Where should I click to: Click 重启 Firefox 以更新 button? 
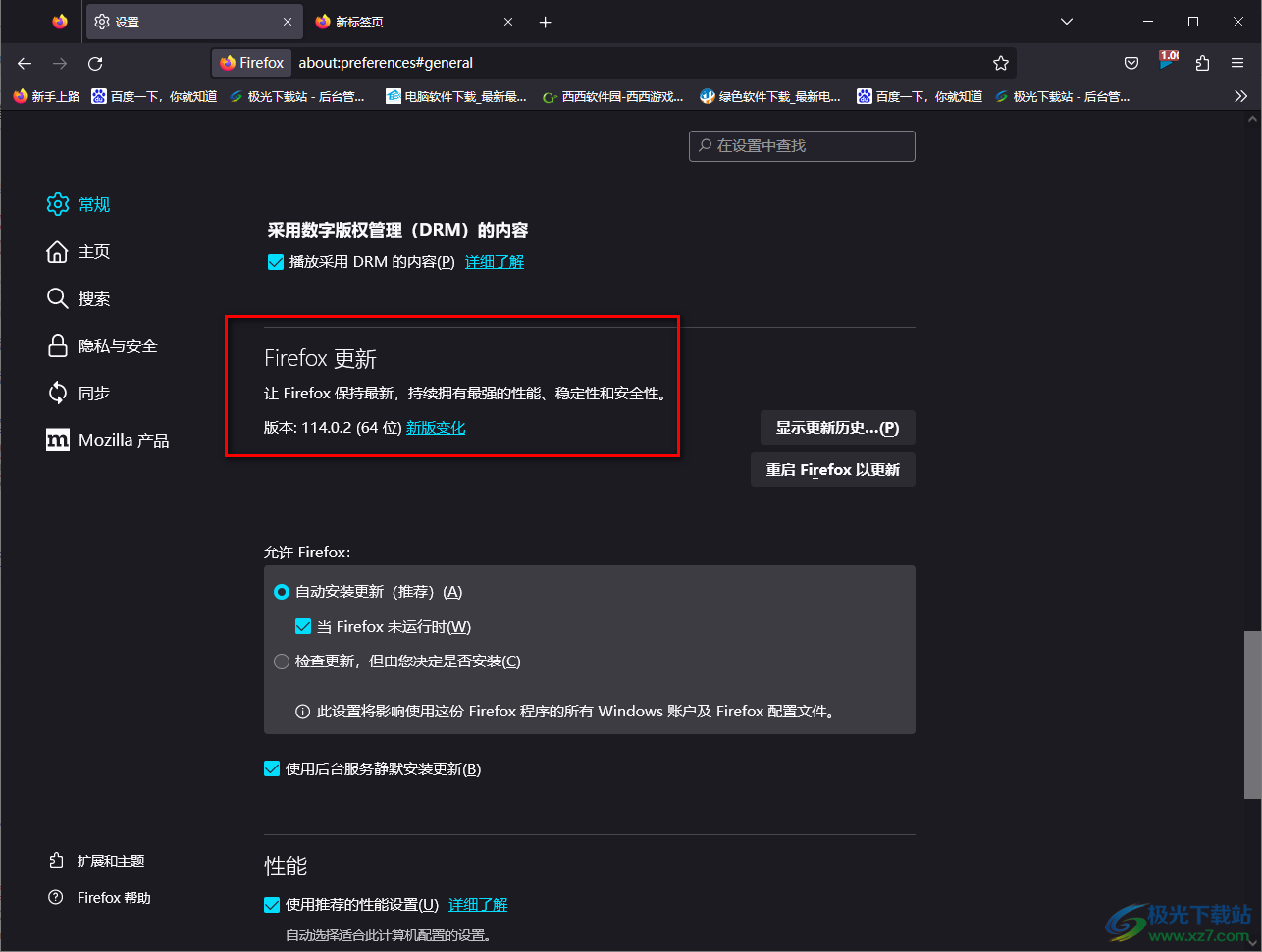833,470
